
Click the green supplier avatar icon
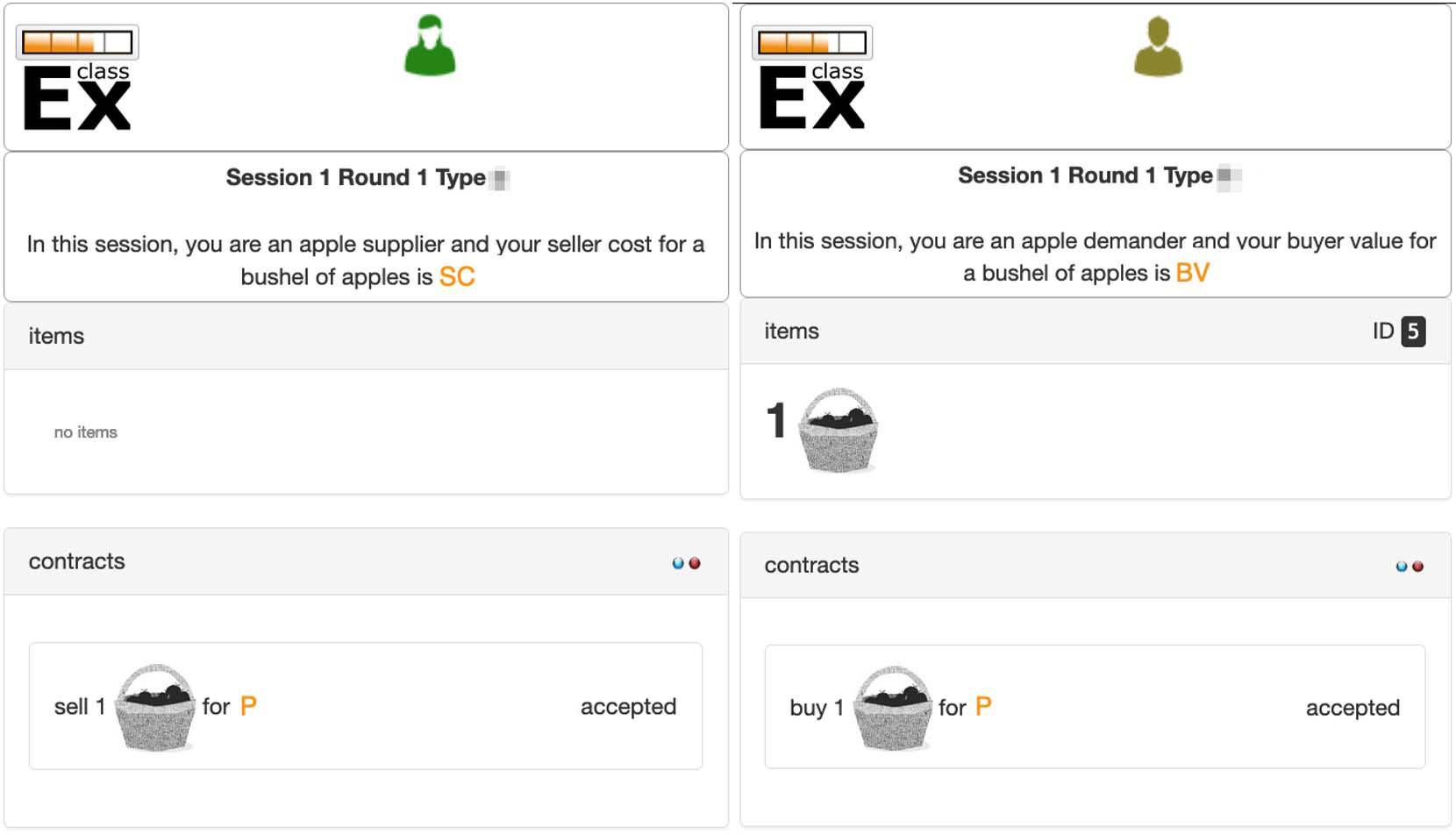coord(430,46)
